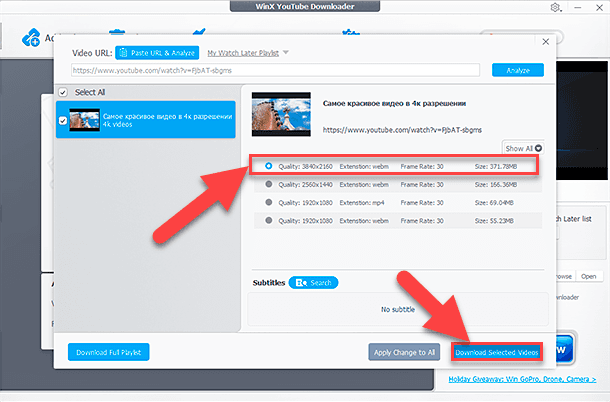Select the 1920x1080 mp4 quality option
Screen dimensions: 610x402
[x=268, y=202]
